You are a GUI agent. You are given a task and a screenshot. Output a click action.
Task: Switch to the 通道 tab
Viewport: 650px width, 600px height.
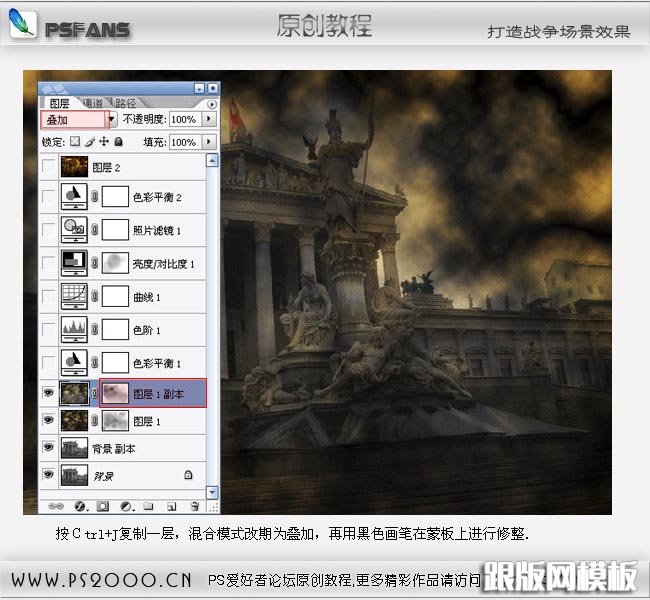92,102
